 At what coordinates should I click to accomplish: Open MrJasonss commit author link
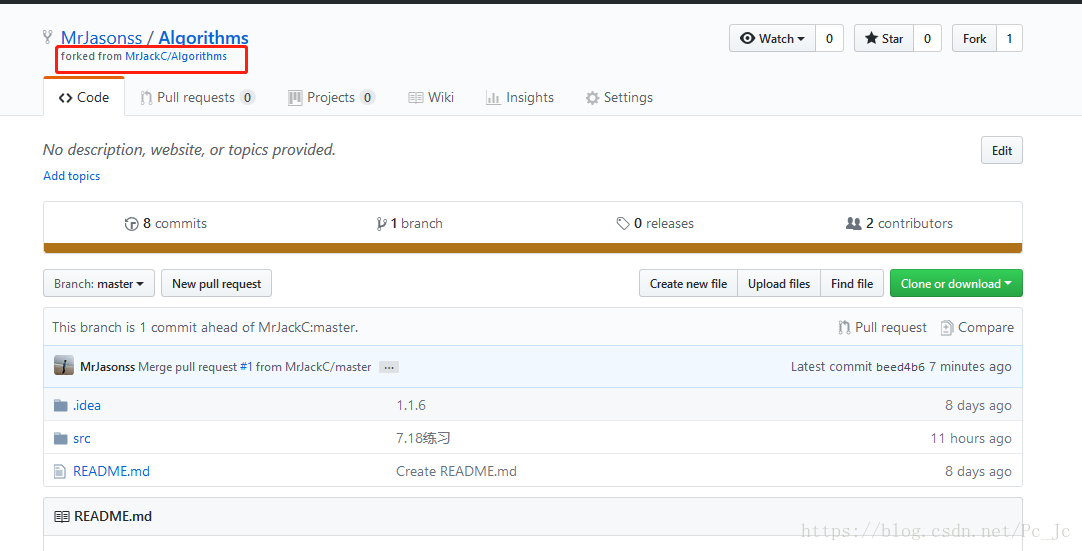pos(108,367)
